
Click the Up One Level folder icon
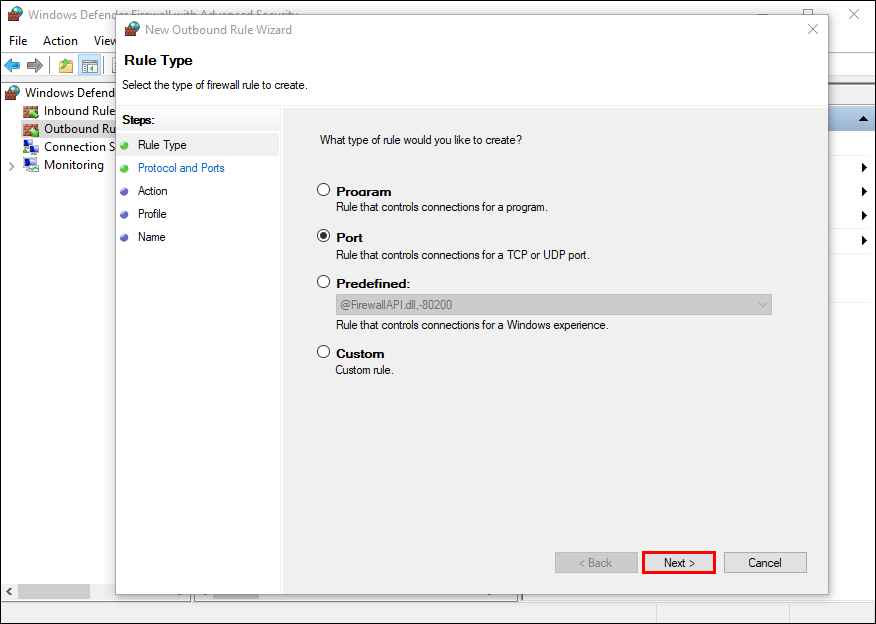(x=66, y=66)
